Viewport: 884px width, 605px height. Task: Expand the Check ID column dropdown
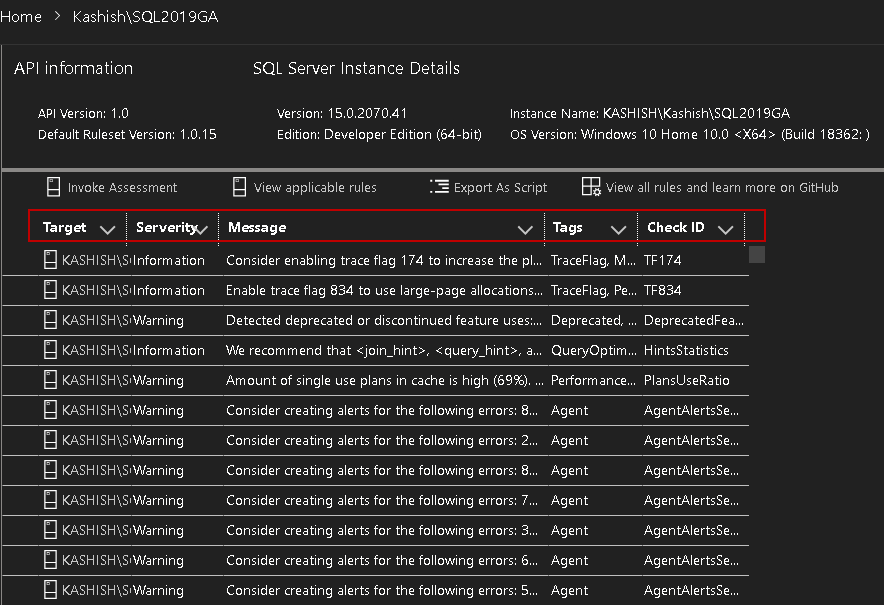(725, 229)
